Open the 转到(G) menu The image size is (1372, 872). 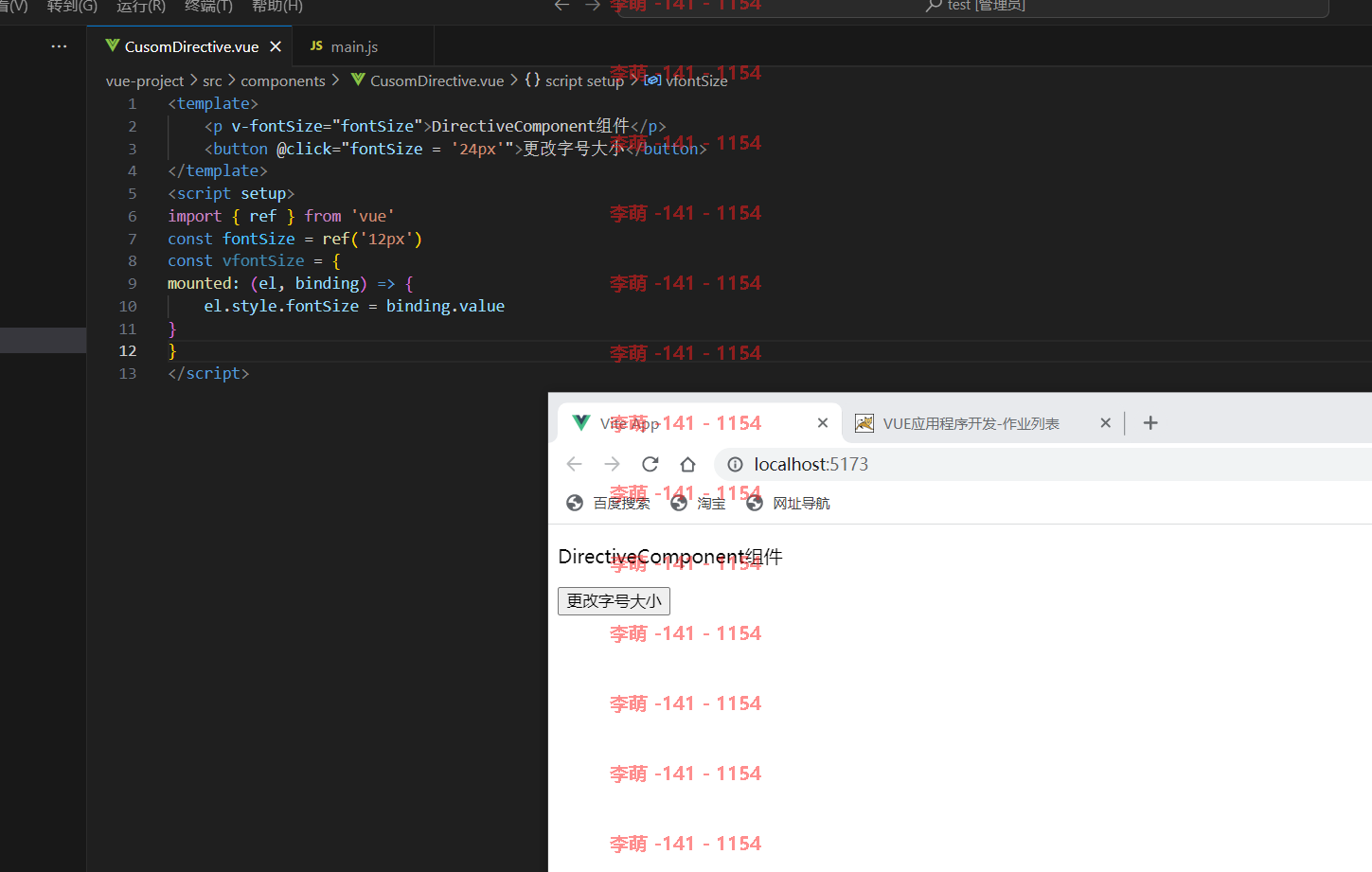pos(72,6)
